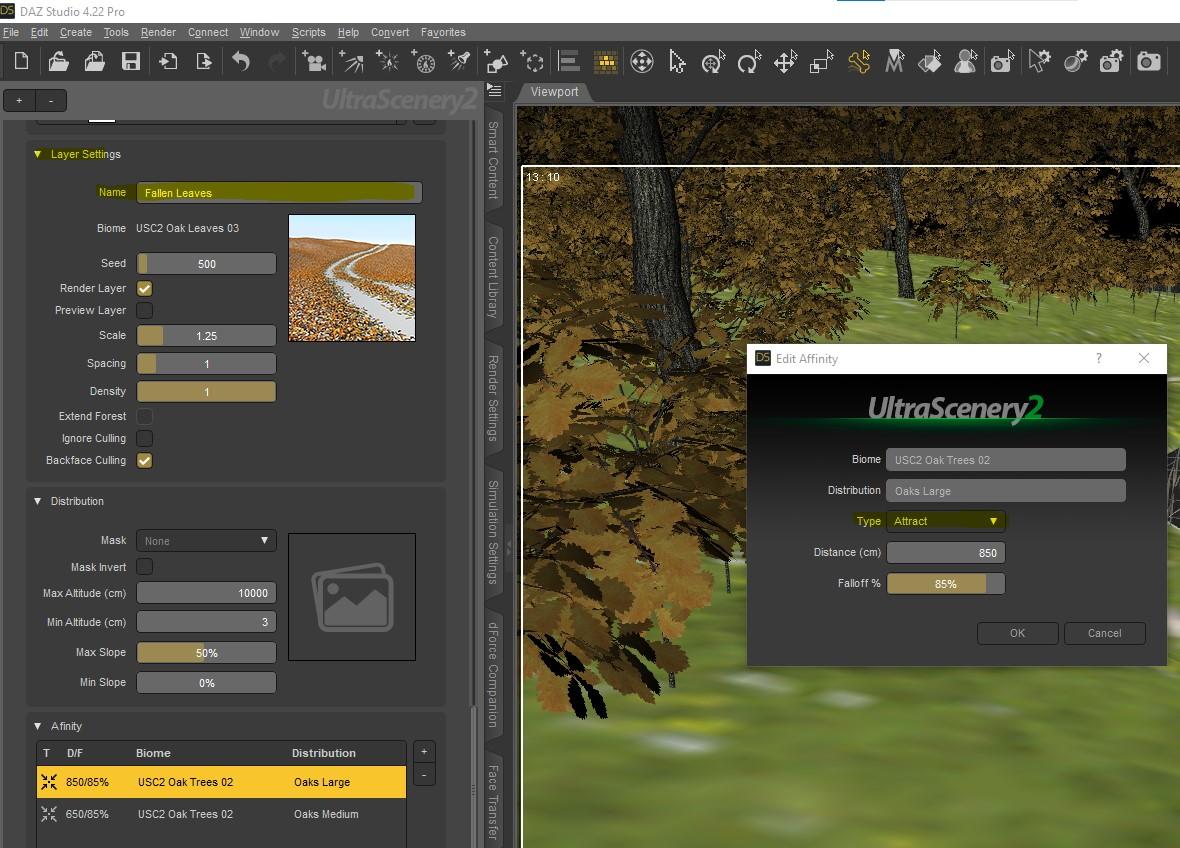Screen dimensions: 1180x848
Task: Confirm Edit Affinity dialog with OK
Action: [1017, 634]
